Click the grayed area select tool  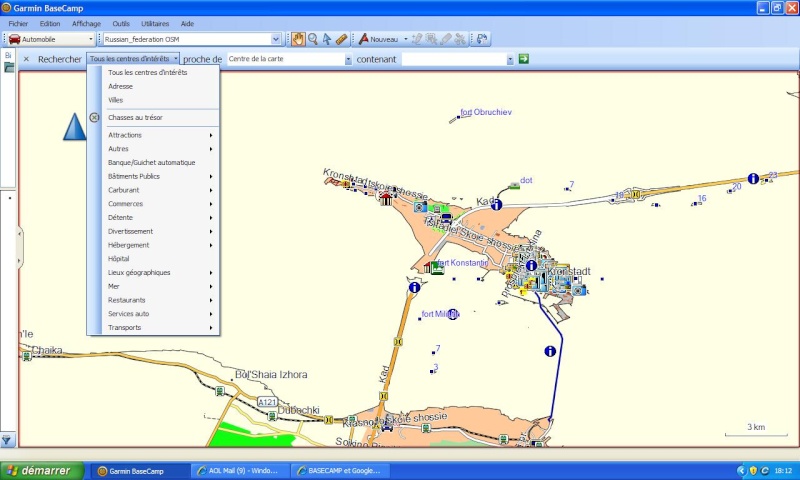tap(432, 39)
